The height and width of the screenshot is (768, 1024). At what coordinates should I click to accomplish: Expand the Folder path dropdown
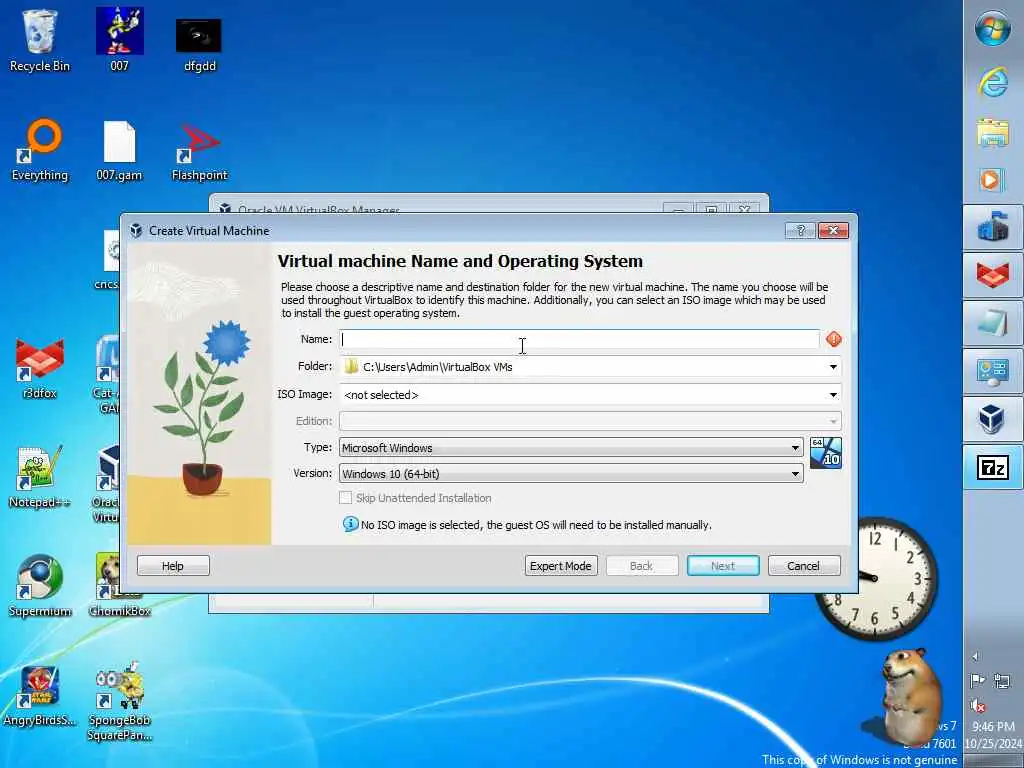(833, 367)
